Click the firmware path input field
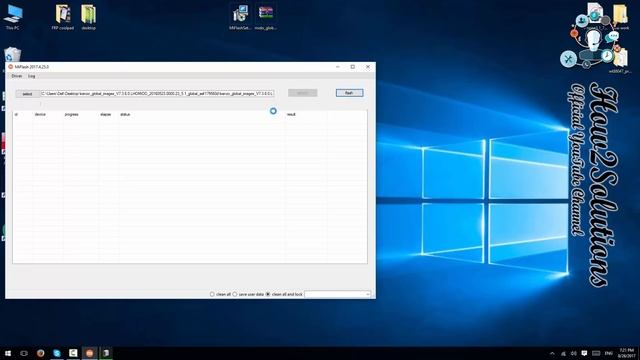The image size is (640, 360). 158,93
